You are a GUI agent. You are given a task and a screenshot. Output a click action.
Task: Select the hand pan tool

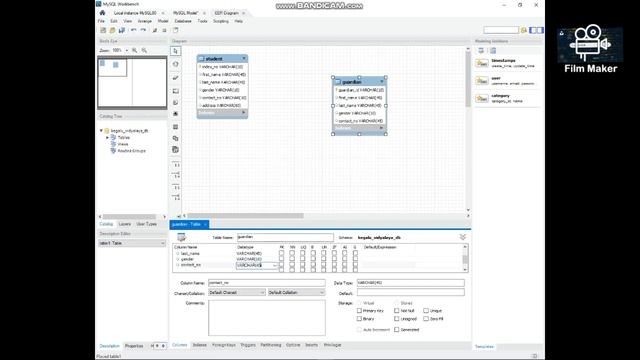[x=176, y=64]
